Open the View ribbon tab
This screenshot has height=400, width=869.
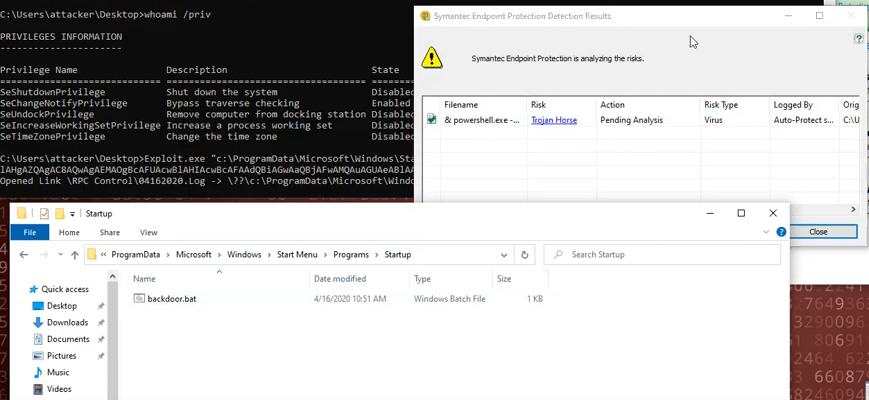148,232
